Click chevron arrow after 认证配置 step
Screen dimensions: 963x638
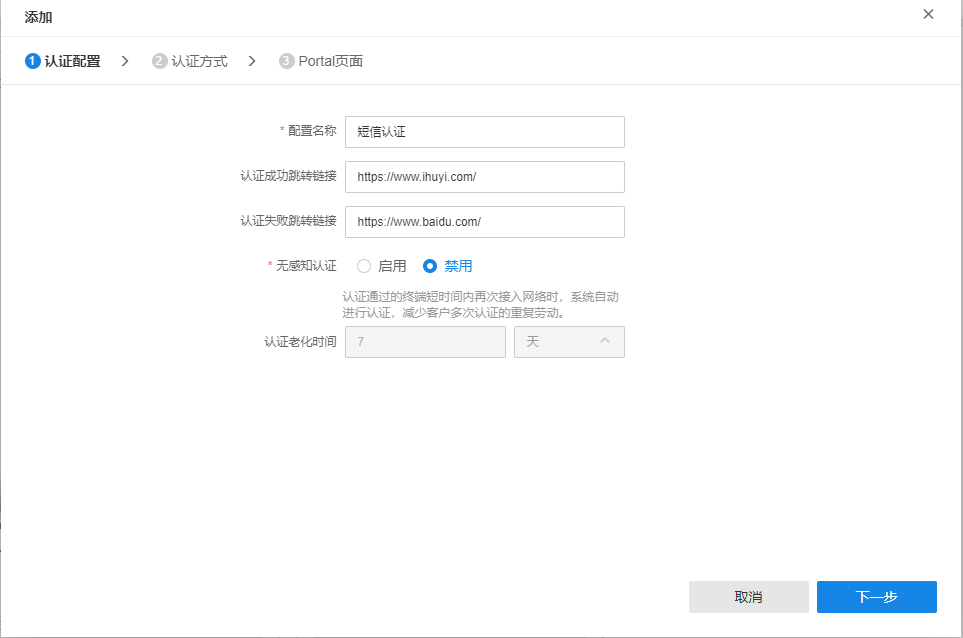pyautogui.click(x=125, y=61)
